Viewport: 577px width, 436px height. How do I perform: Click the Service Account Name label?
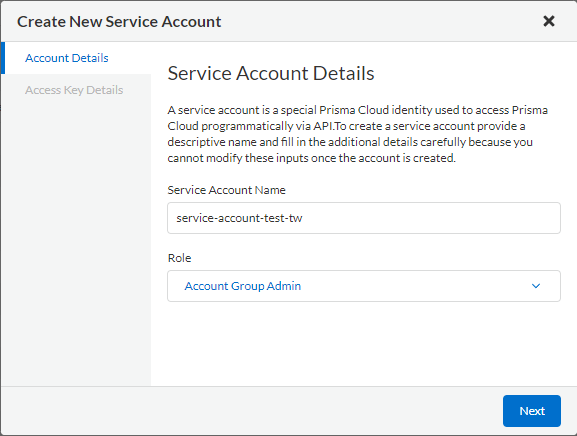(226, 190)
